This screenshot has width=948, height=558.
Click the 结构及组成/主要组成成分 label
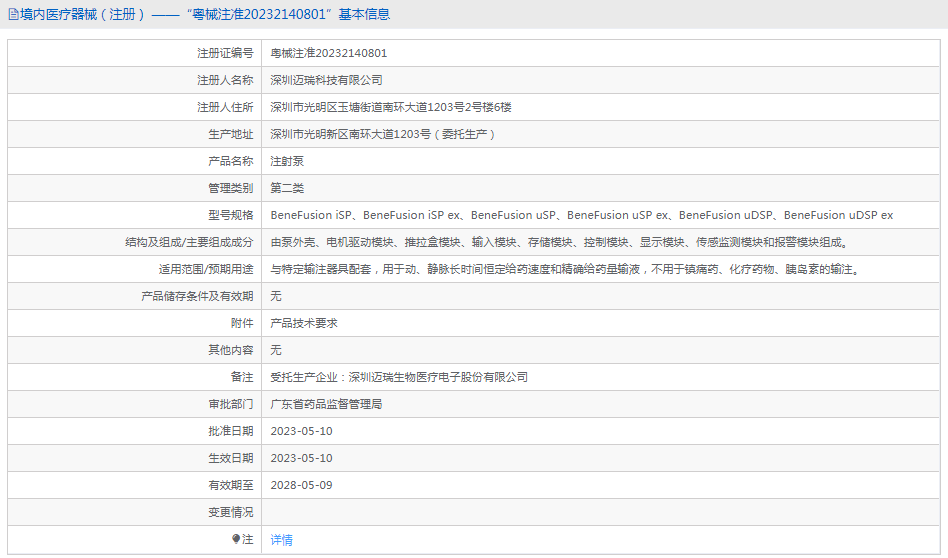coord(189,242)
